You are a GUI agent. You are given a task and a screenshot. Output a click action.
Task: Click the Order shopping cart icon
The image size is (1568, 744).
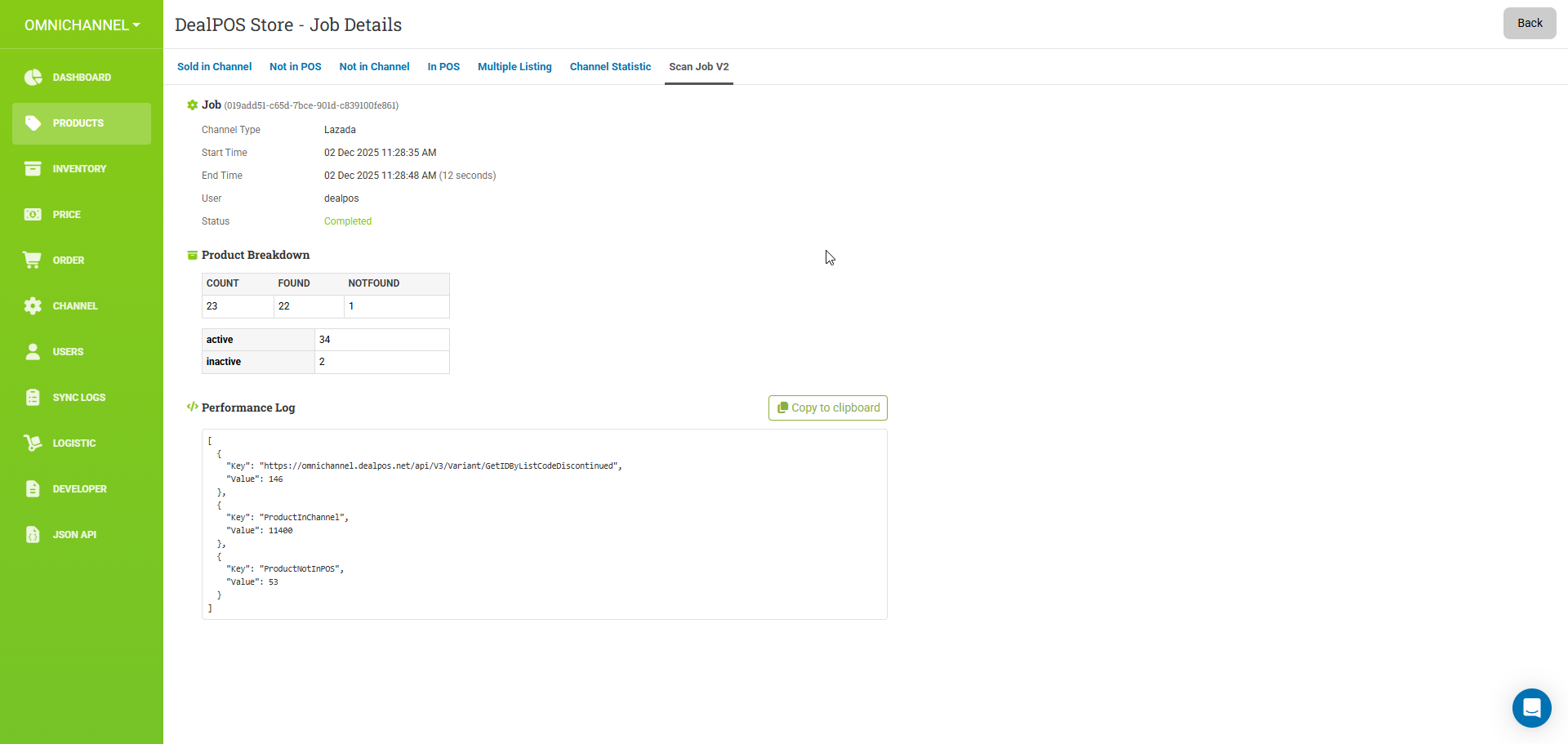click(x=33, y=261)
